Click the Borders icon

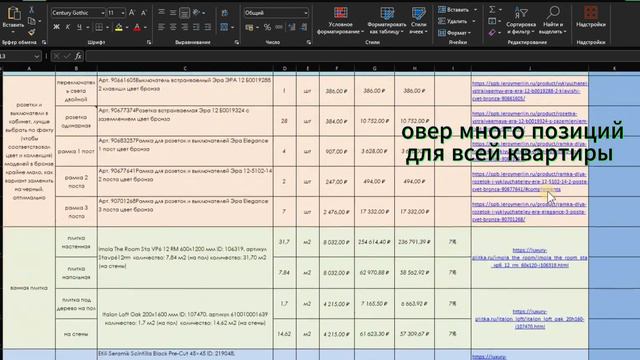[x=99, y=27]
